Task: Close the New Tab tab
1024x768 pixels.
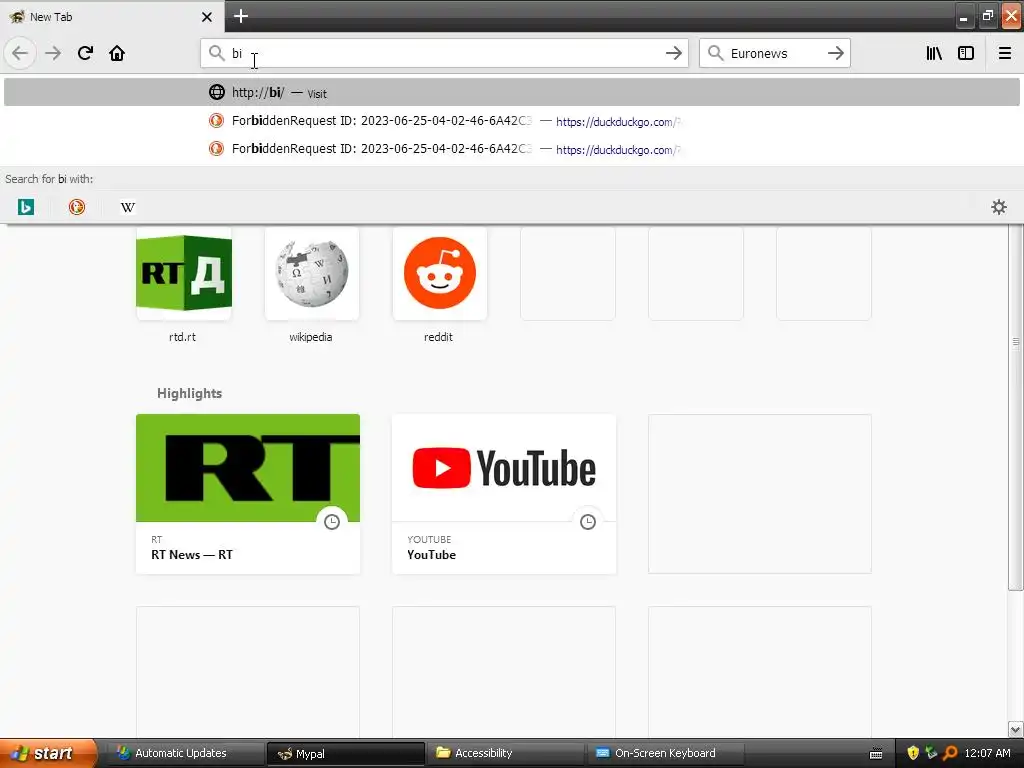Action: (x=206, y=17)
